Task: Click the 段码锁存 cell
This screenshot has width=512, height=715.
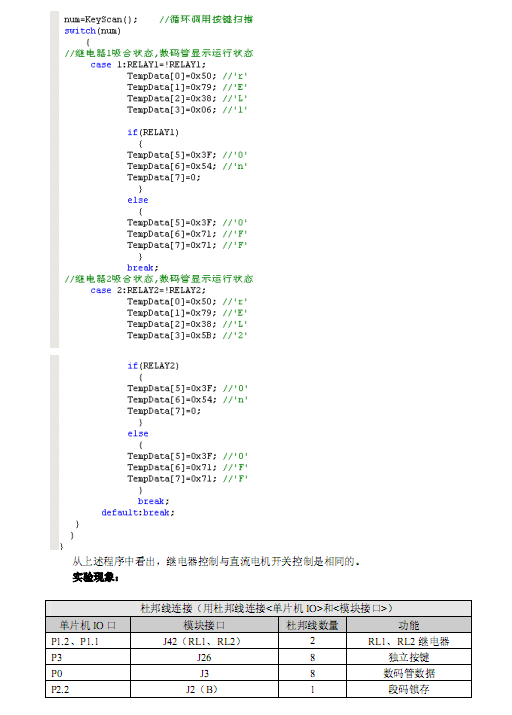Action: point(409,689)
